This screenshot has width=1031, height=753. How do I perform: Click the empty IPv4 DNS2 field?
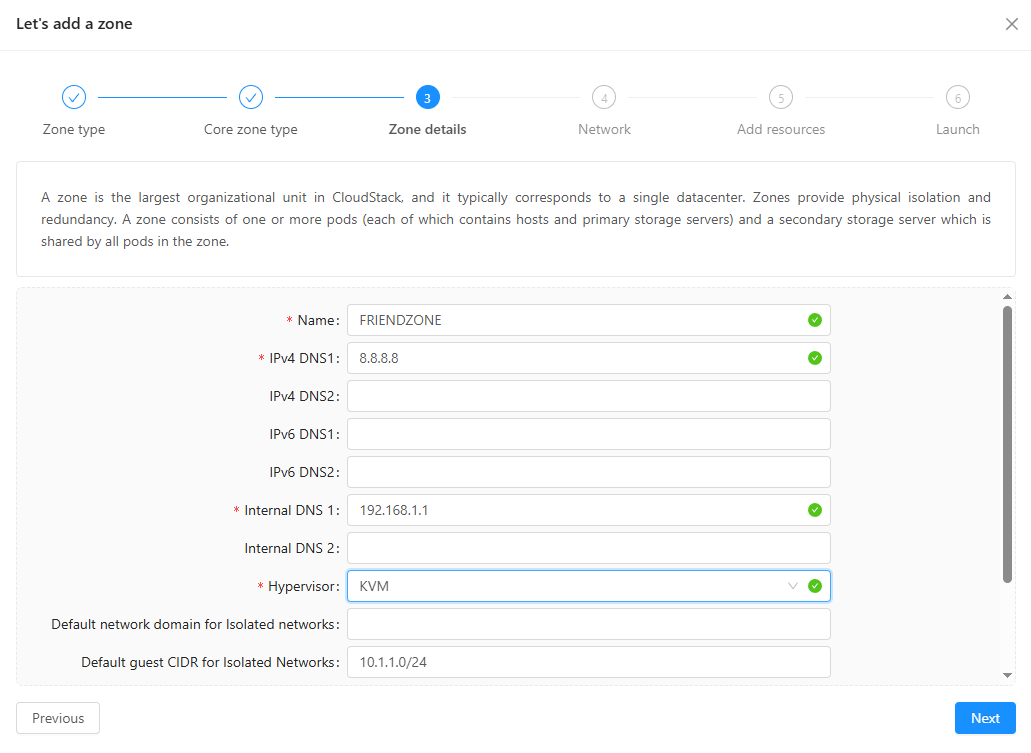coord(588,396)
